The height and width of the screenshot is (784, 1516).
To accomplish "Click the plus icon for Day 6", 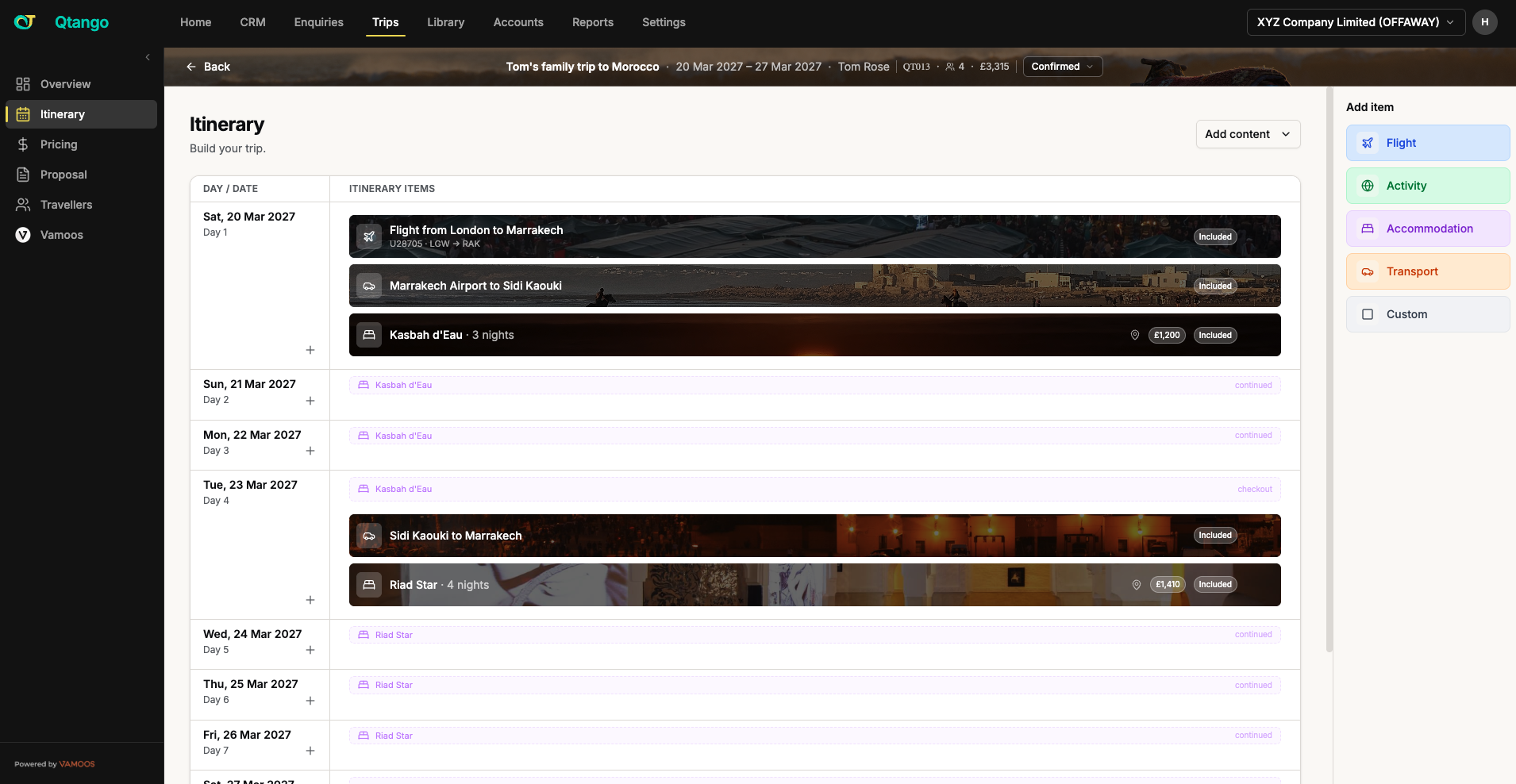I will click(310, 701).
